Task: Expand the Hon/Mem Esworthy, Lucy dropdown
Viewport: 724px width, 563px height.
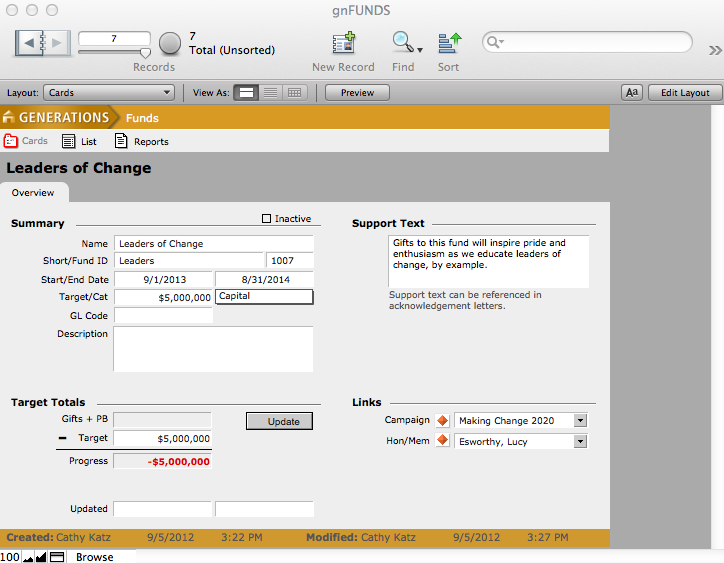Action: [580, 441]
